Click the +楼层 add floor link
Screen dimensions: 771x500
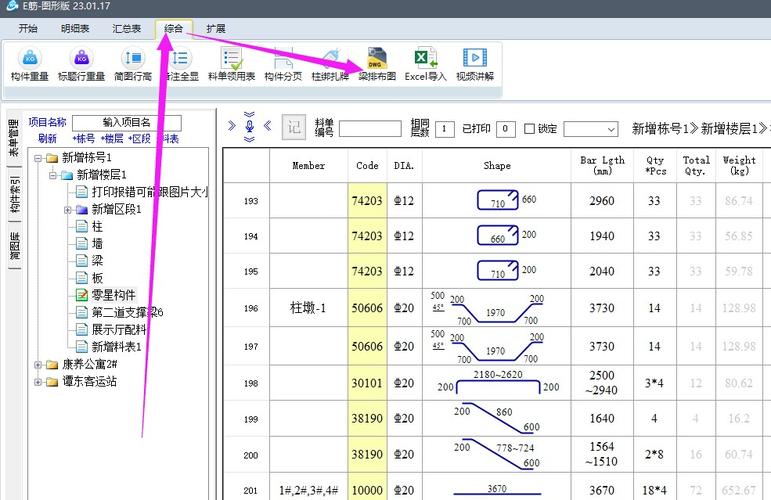click(x=112, y=139)
